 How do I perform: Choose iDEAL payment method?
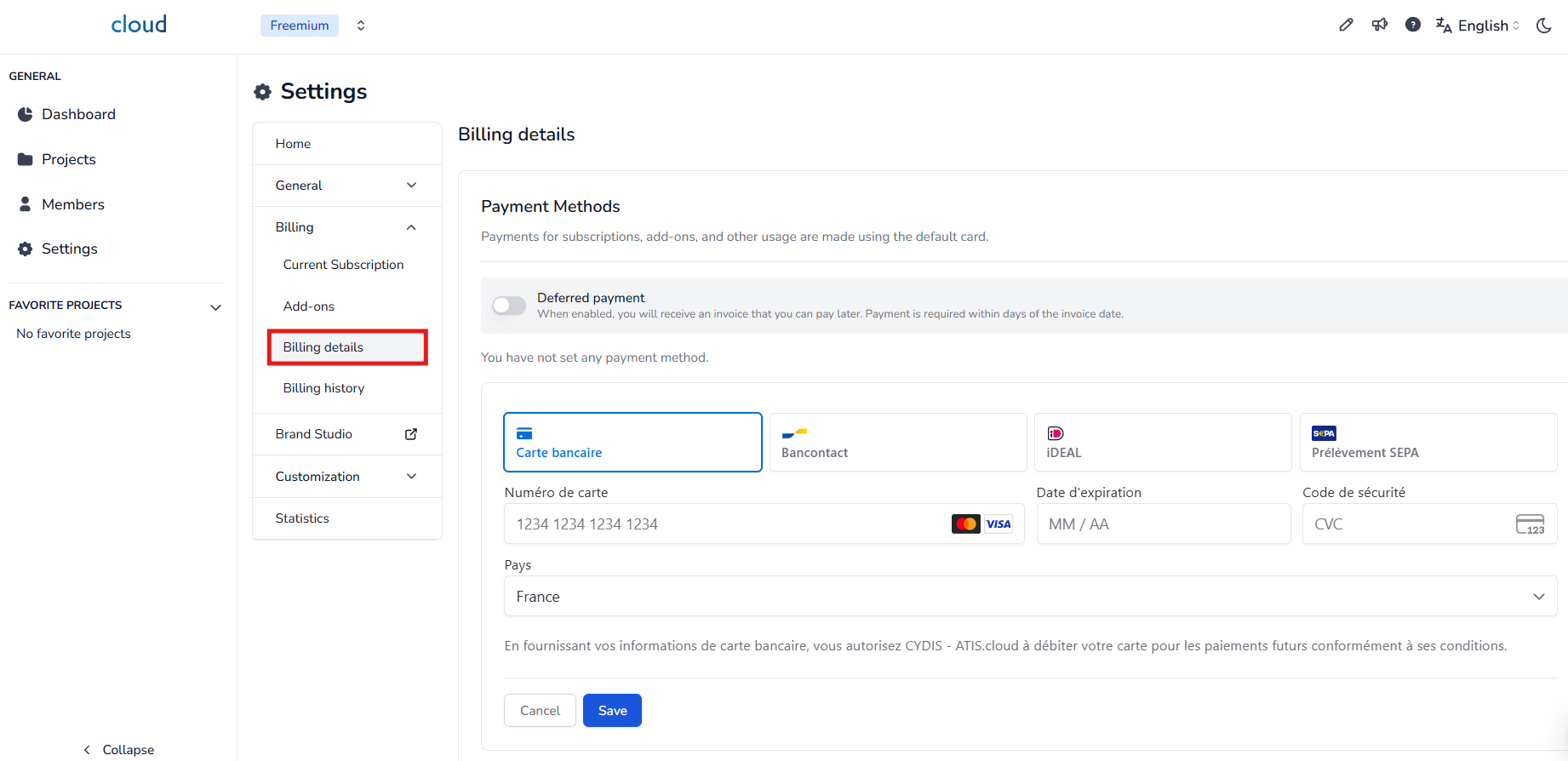[1162, 443]
